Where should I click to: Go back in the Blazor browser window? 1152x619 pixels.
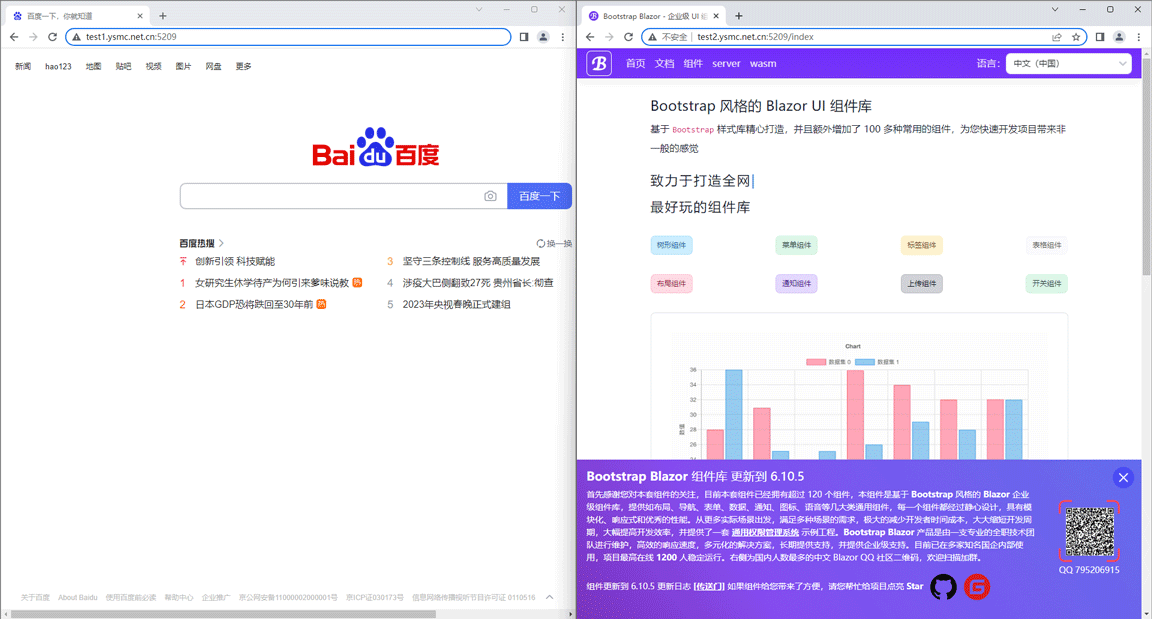coord(590,37)
